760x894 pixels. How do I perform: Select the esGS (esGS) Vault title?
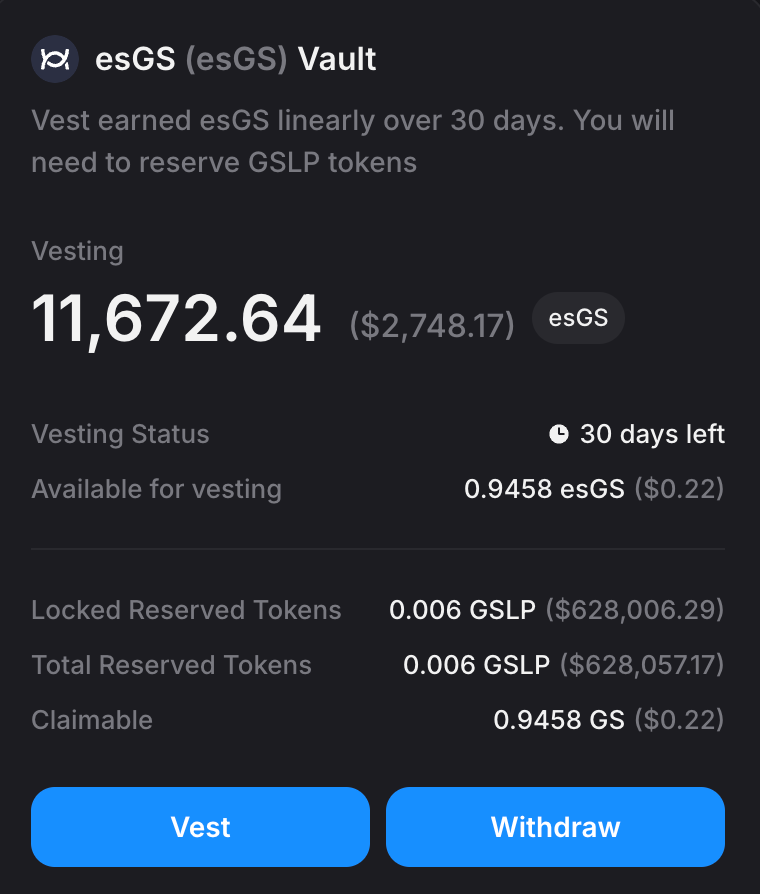tap(236, 59)
